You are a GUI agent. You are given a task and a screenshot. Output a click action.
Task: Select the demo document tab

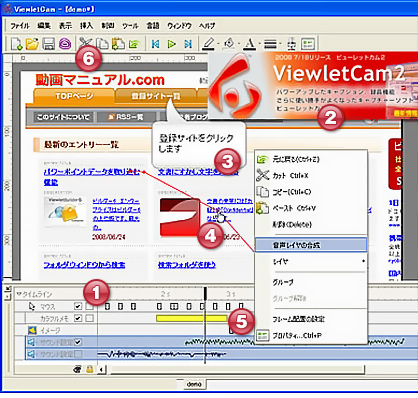coord(194,384)
